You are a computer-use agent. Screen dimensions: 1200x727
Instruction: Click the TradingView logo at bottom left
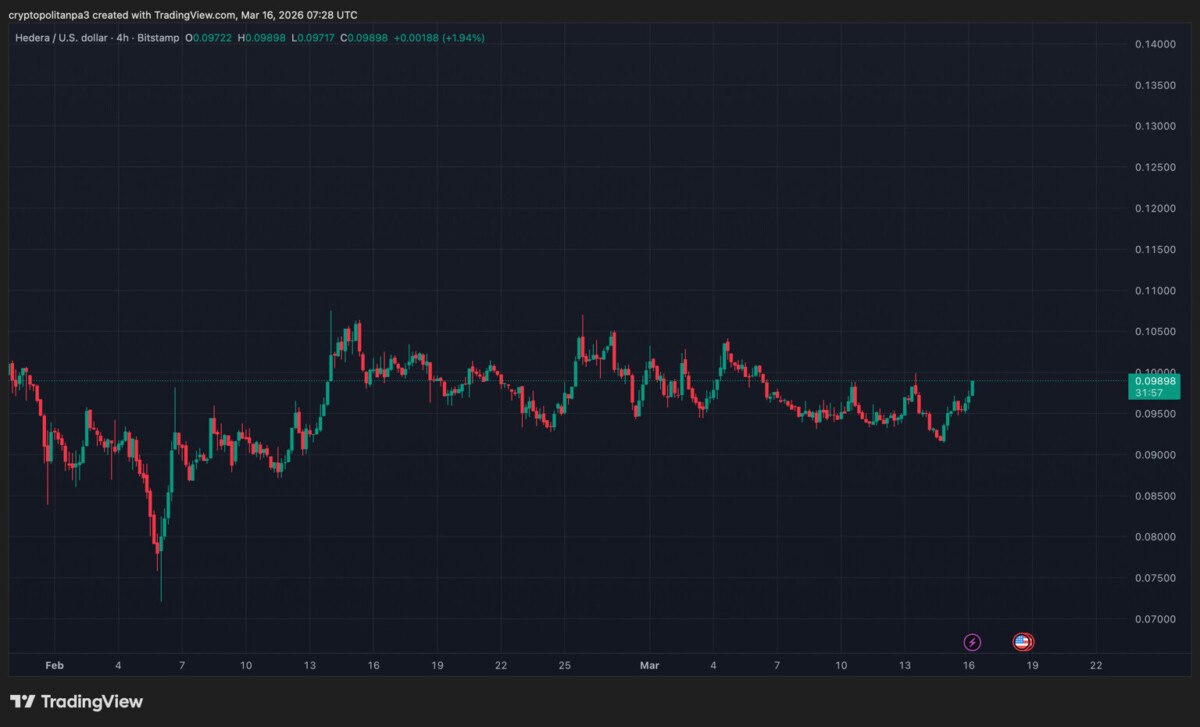pyautogui.click(x=77, y=702)
